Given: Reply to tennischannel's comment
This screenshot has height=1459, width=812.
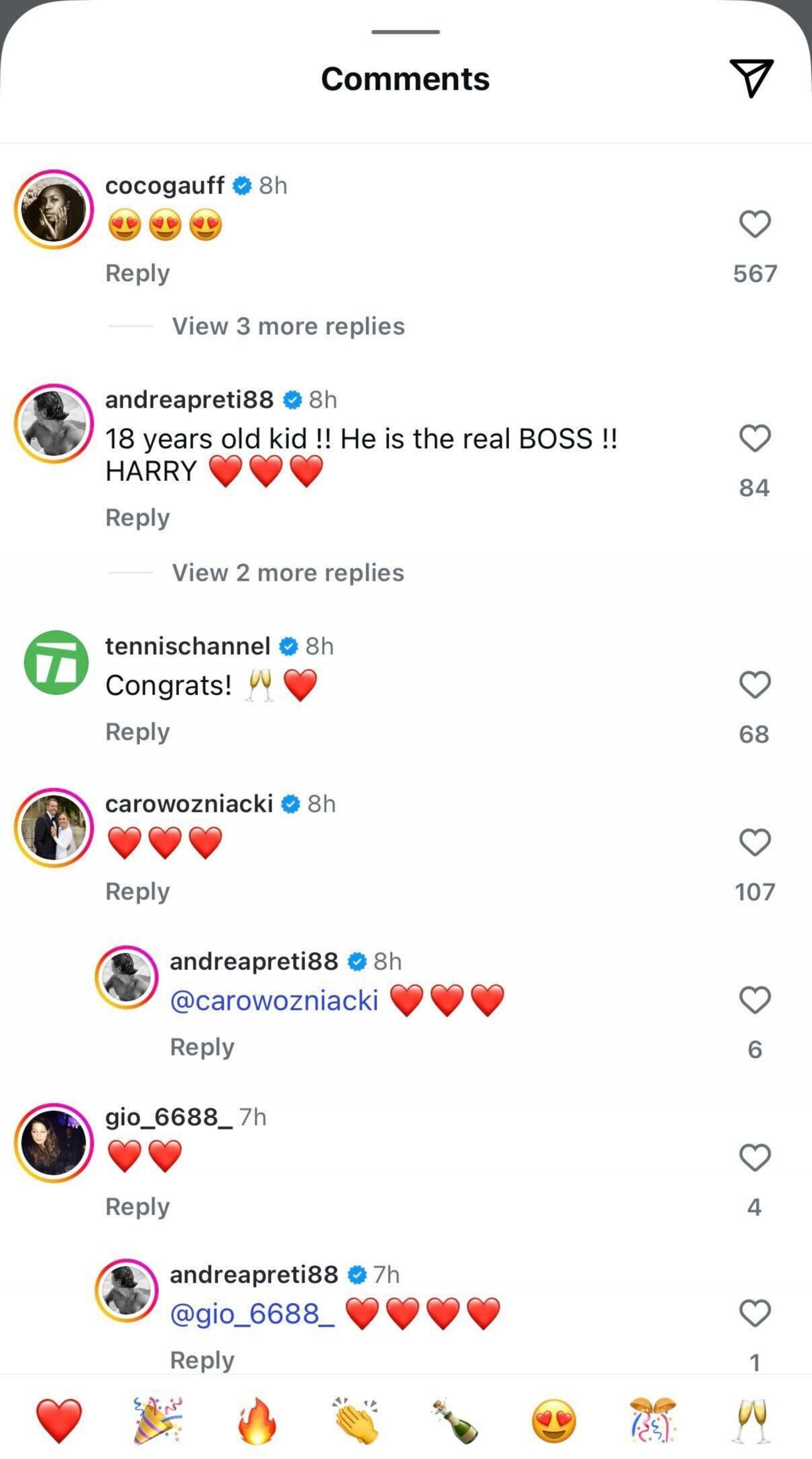Looking at the screenshot, I should [137, 731].
